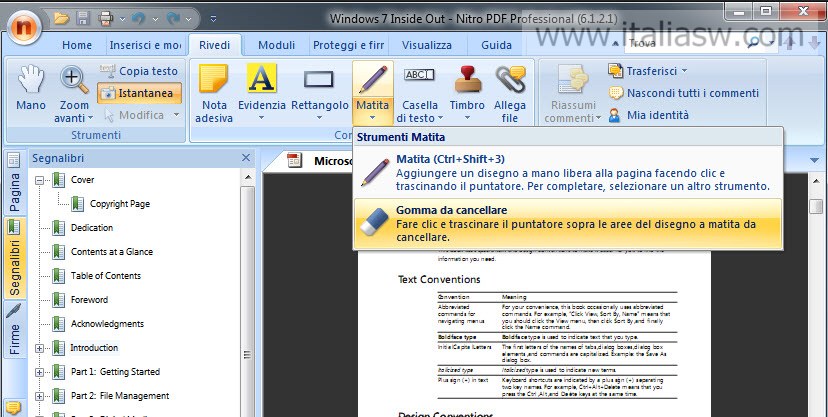Image resolution: width=828 pixels, height=417 pixels.
Task: Activate the Copia testo tool
Action: coord(139,71)
